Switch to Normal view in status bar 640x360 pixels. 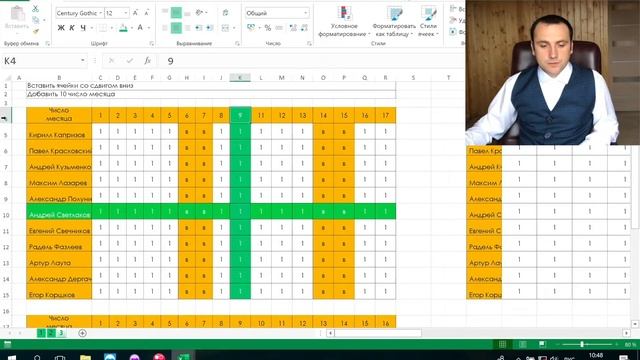tap(502, 344)
